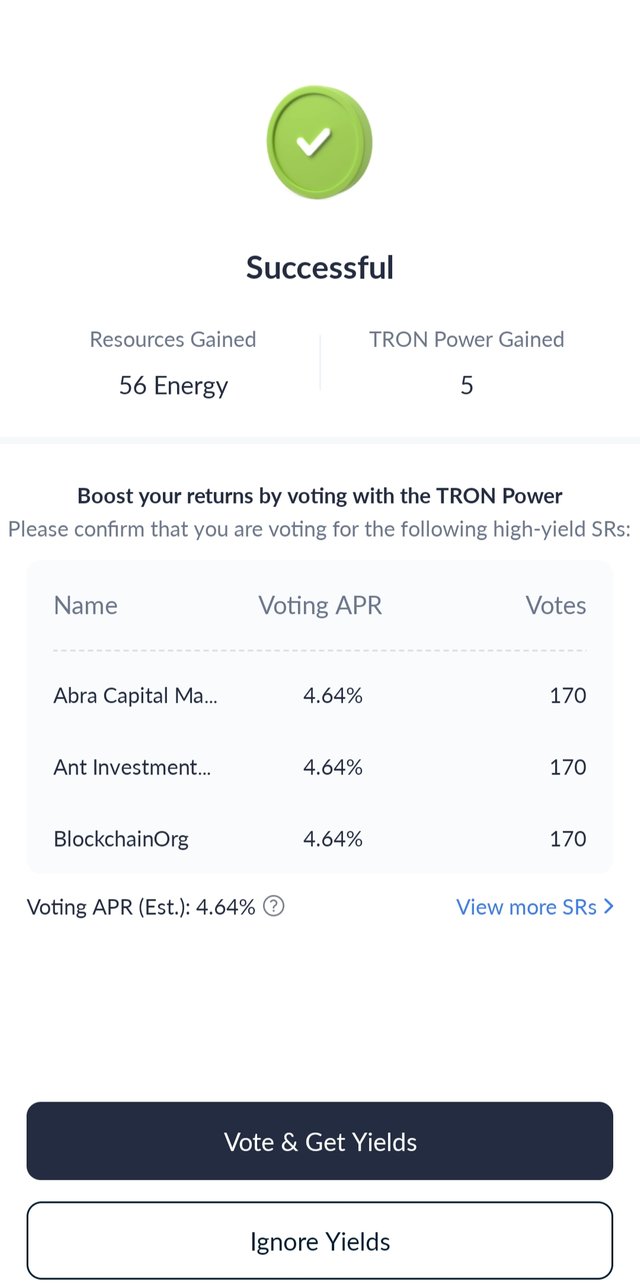The image size is (640, 1287).
Task: Select the Ant Investment... SR row
Action: [319, 767]
